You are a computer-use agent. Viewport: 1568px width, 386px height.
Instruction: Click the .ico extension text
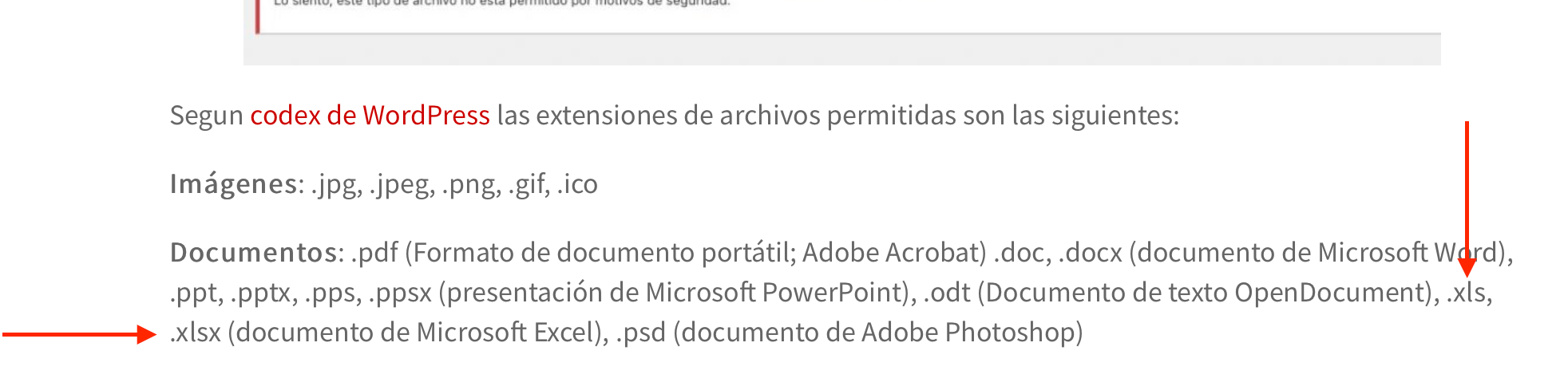577,184
